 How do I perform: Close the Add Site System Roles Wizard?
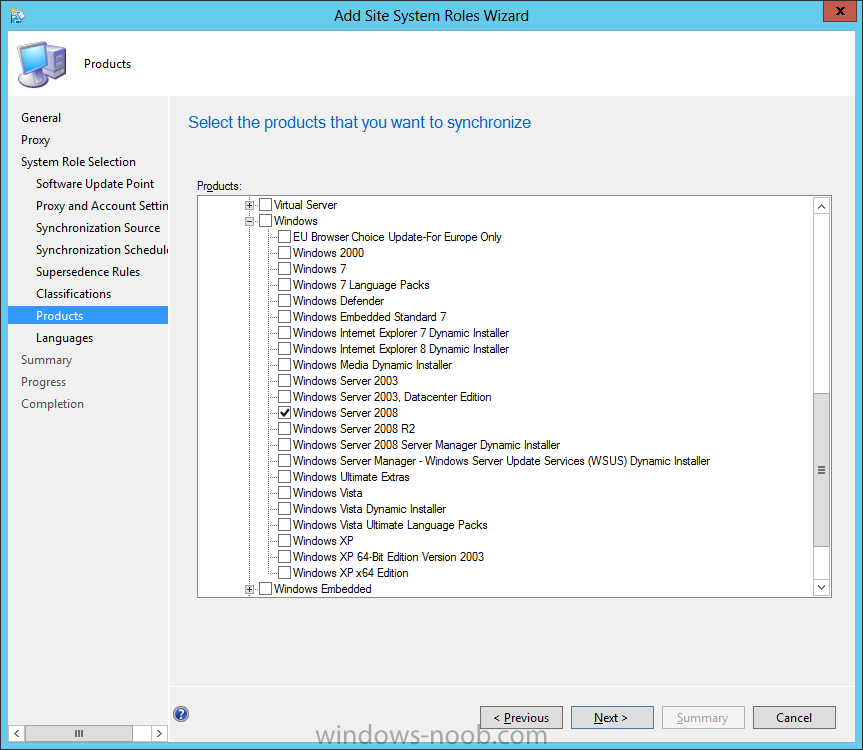[x=840, y=11]
